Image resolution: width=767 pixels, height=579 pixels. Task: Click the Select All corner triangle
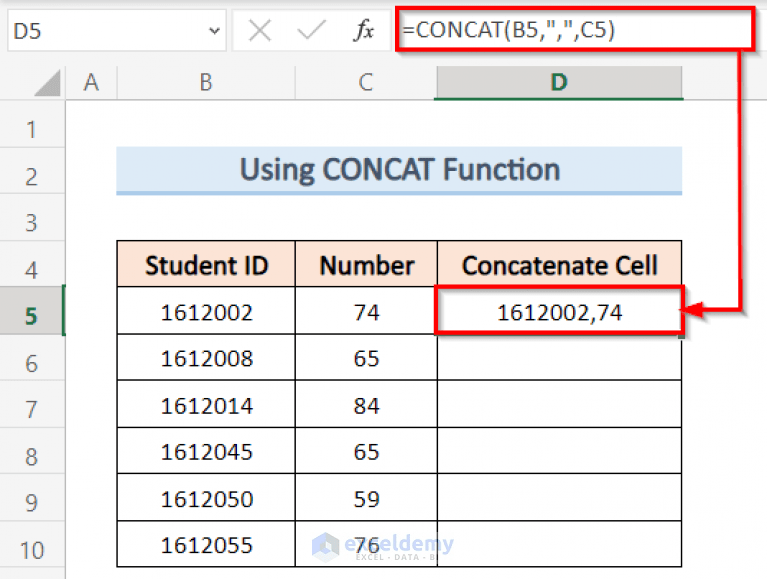pos(48,83)
